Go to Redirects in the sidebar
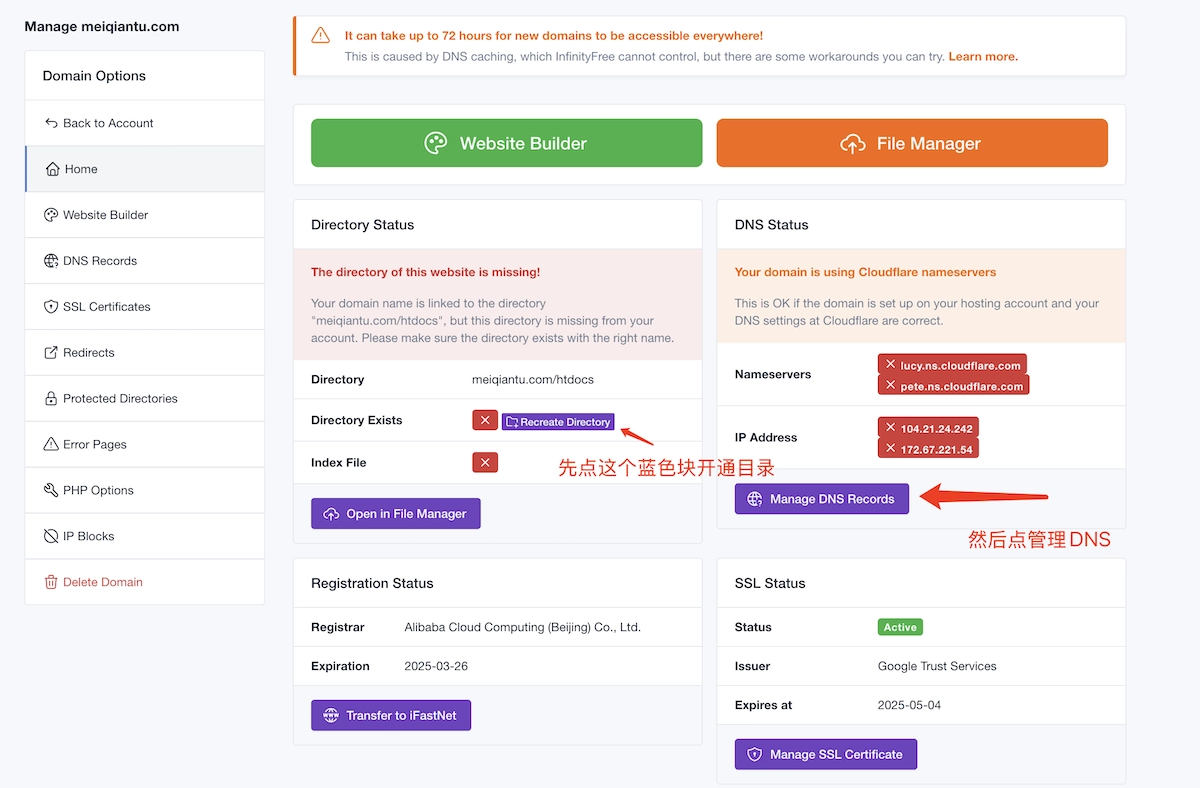This screenshot has width=1200, height=788. [88, 353]
